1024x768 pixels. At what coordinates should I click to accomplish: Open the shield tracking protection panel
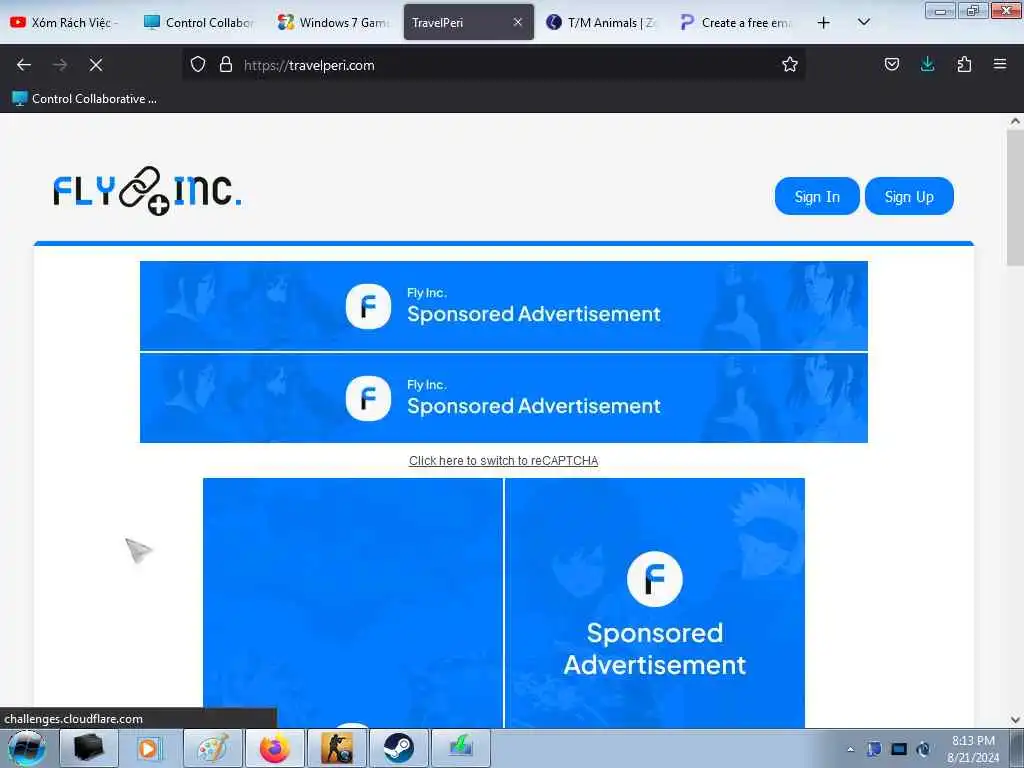coord(198,64)
